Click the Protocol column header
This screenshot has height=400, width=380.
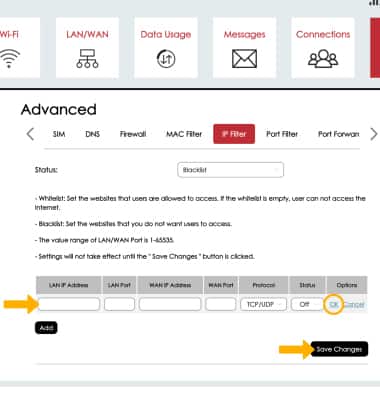pos(263,285)
